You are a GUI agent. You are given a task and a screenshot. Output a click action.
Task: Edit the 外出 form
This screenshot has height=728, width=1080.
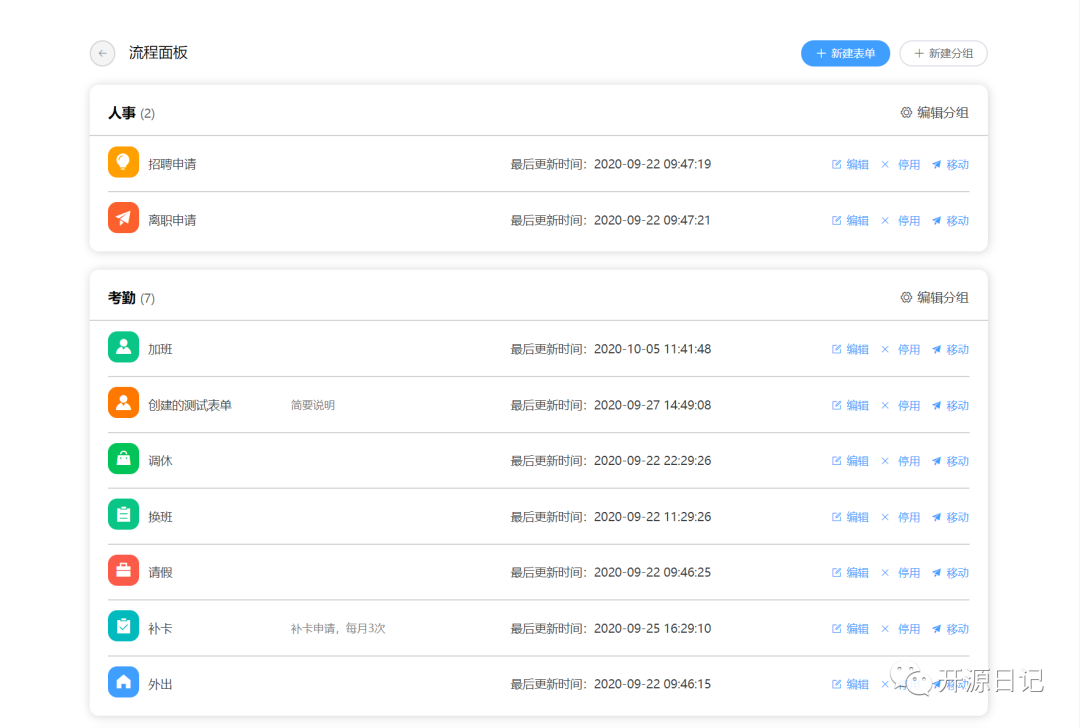(x=850, y=684)
